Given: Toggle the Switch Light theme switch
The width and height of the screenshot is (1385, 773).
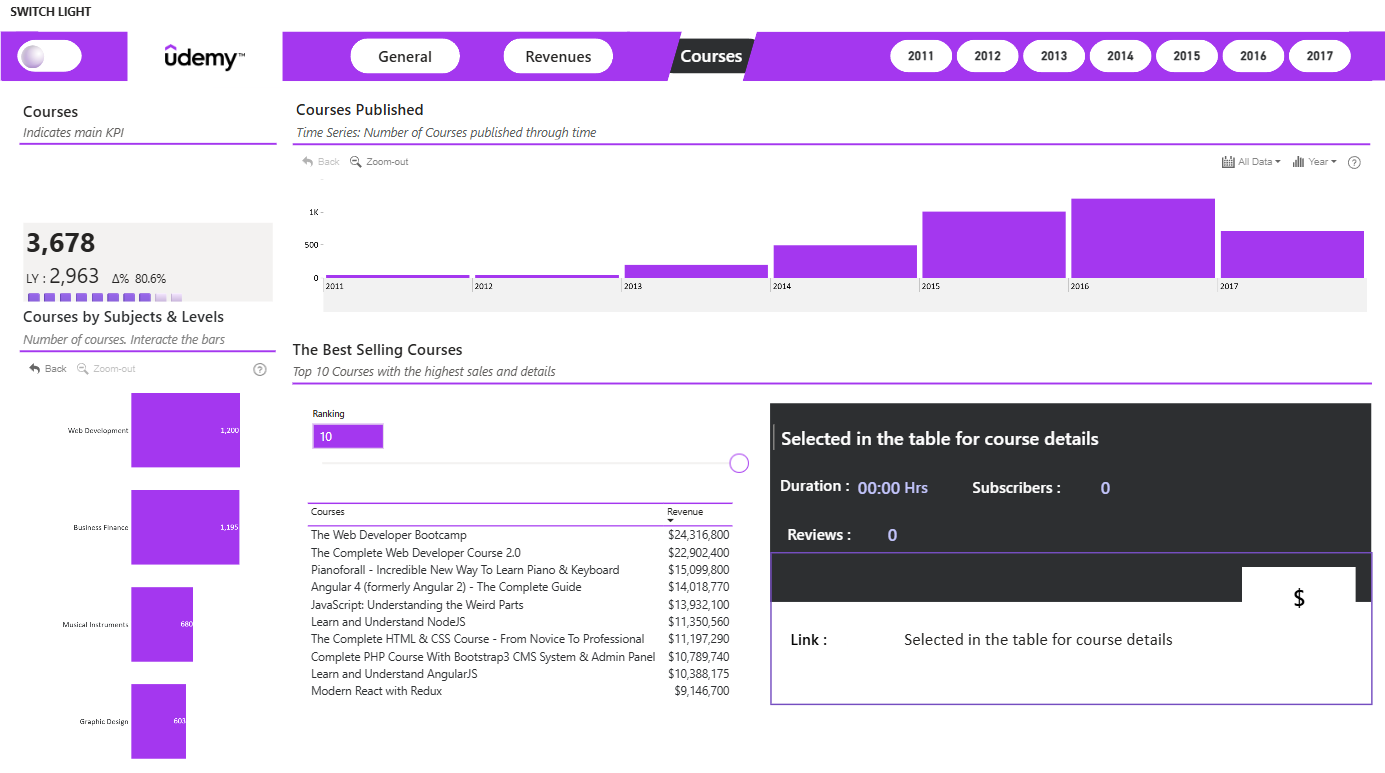Looking at the screenshot, I should (x=50, y=57).
